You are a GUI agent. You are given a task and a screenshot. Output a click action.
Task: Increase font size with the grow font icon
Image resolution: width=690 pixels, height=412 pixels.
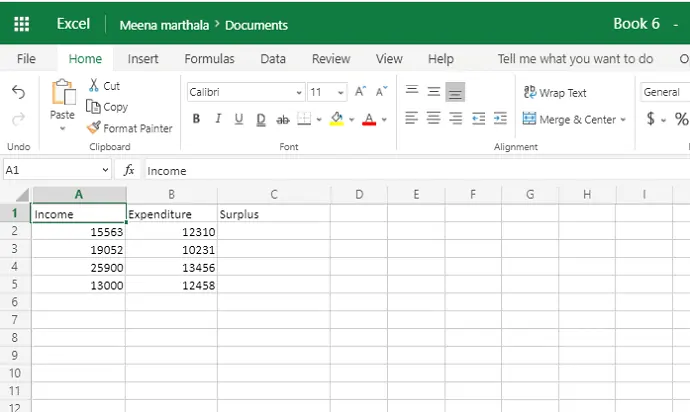(360, 92)
